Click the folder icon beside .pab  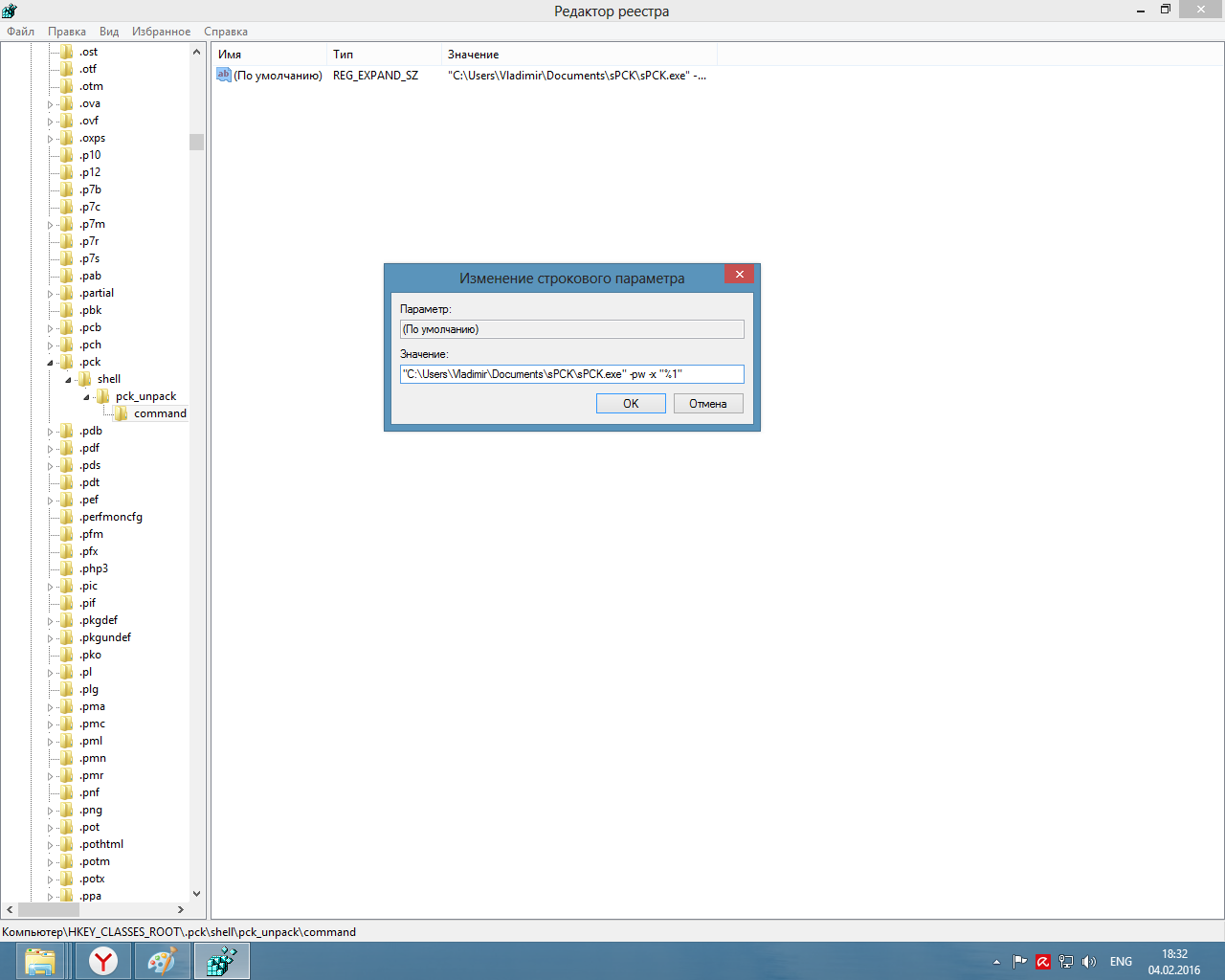[67, 276]
